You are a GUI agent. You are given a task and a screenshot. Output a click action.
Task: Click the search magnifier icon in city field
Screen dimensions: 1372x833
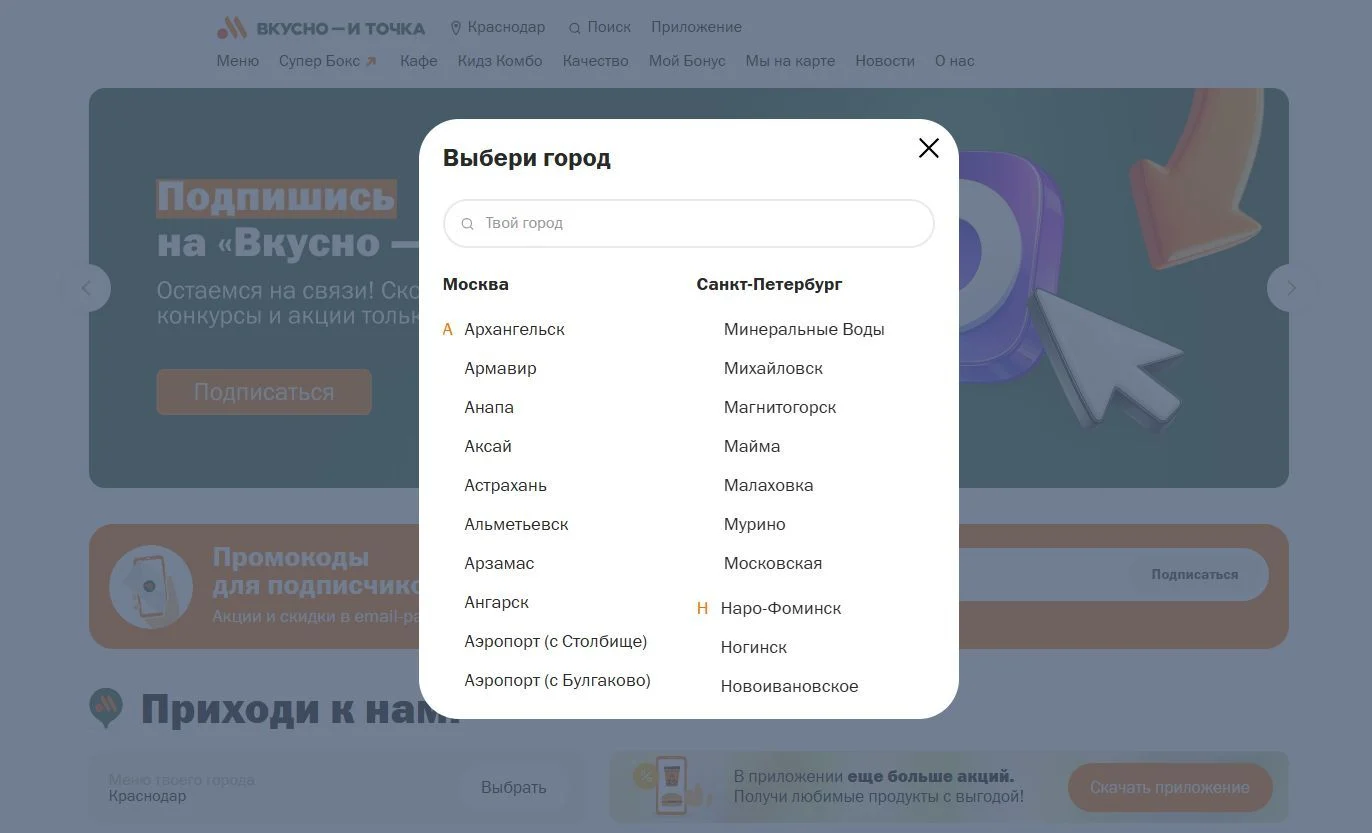coord(467,224)
